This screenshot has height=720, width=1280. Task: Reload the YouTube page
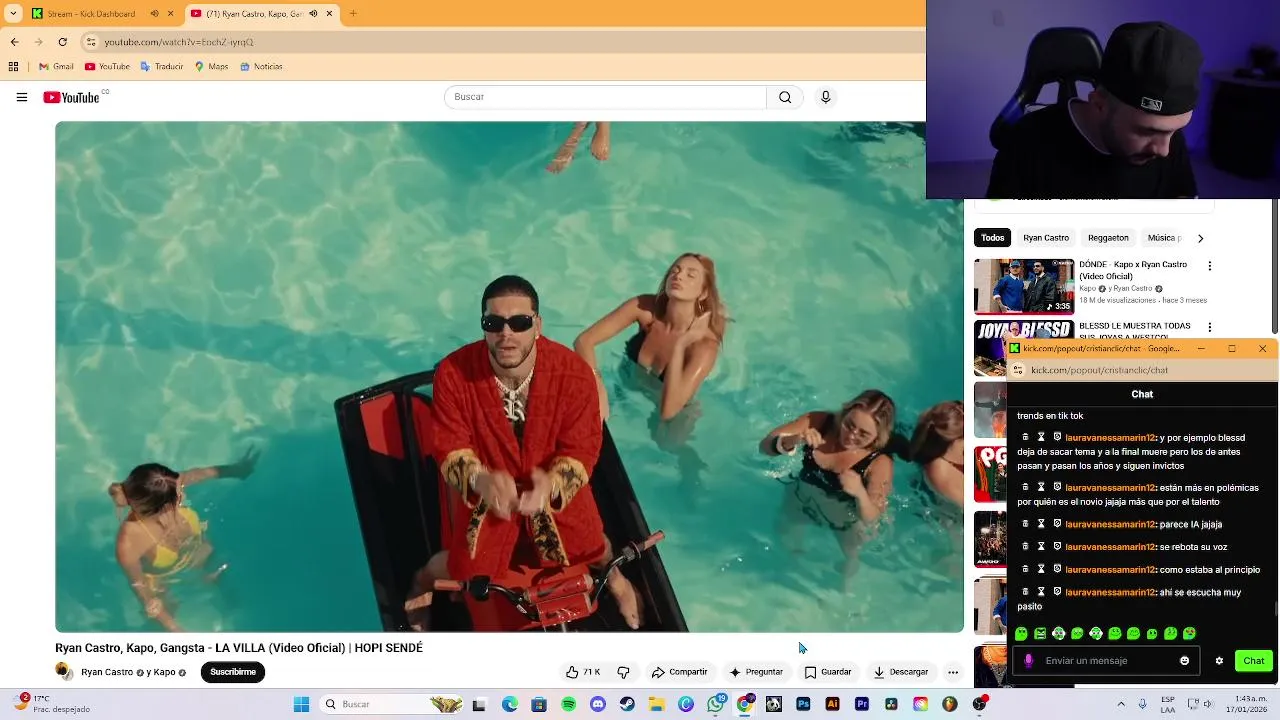62,42
